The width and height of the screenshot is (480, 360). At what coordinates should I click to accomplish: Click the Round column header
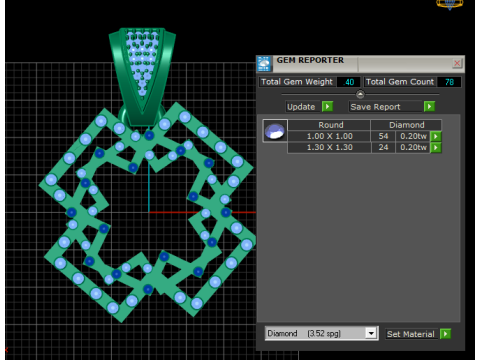[x=329, y=125]
